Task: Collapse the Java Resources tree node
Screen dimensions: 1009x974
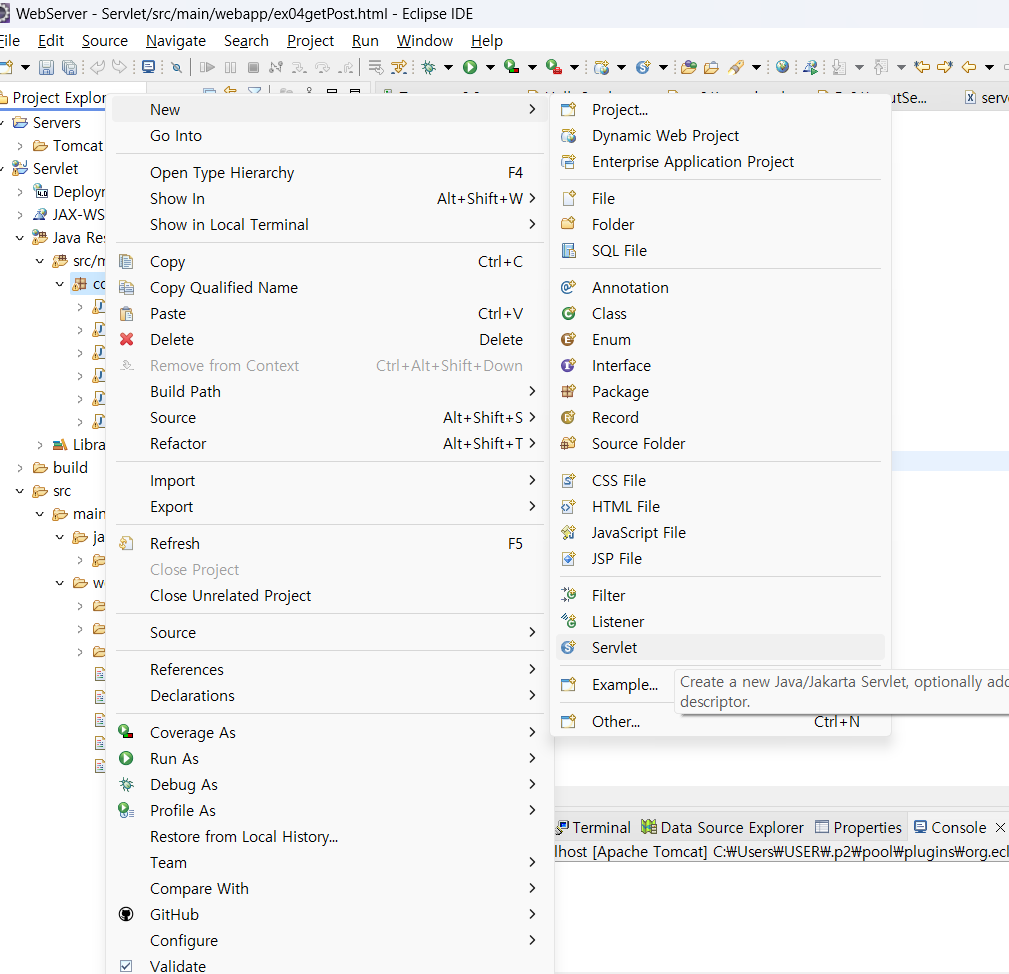Action: [x=20, y=238]
